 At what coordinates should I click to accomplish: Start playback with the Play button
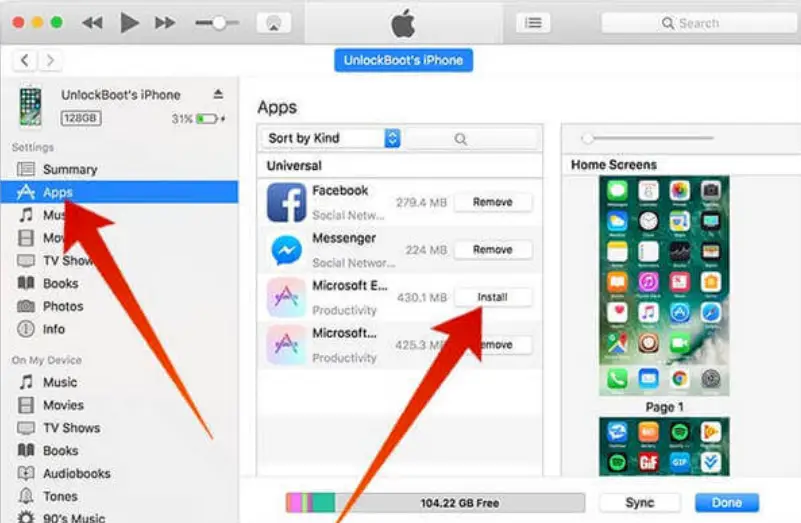(x=129, y=22)
